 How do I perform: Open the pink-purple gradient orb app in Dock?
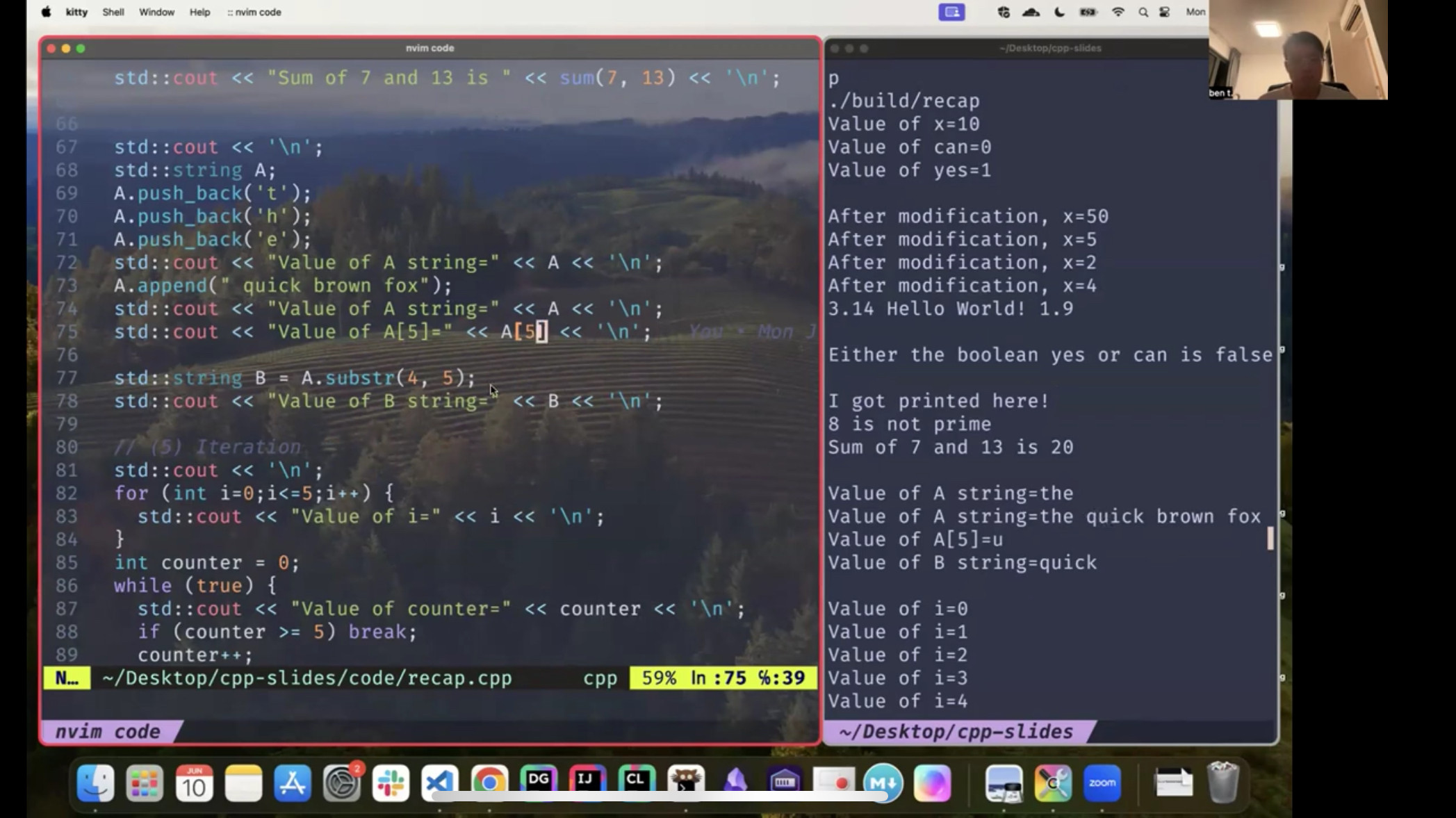pos(932,783)
